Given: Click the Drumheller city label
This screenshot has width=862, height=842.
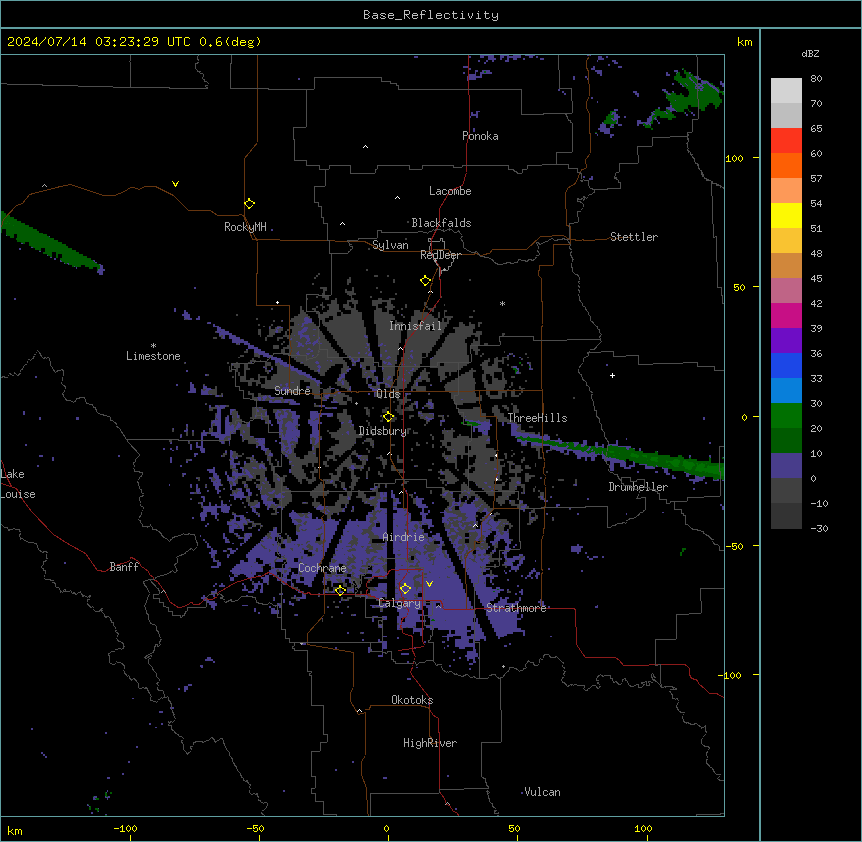Looking at the screenshot, I should (x=638, y=487).
